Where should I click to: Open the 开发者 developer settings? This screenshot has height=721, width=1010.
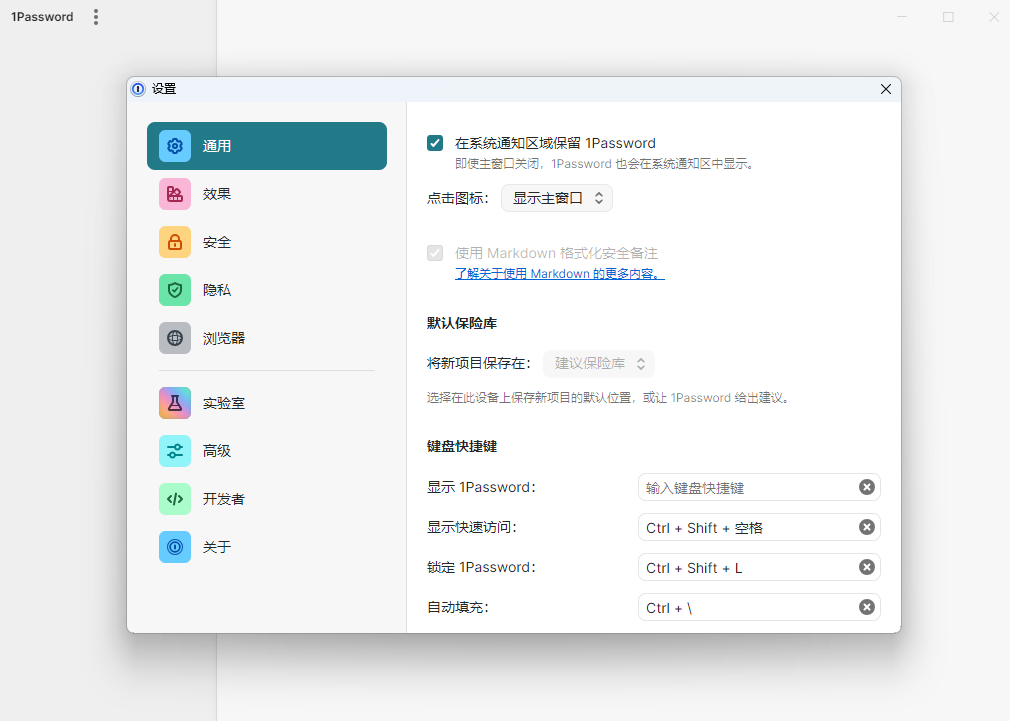pyautogui.click(x=266, y=499)
